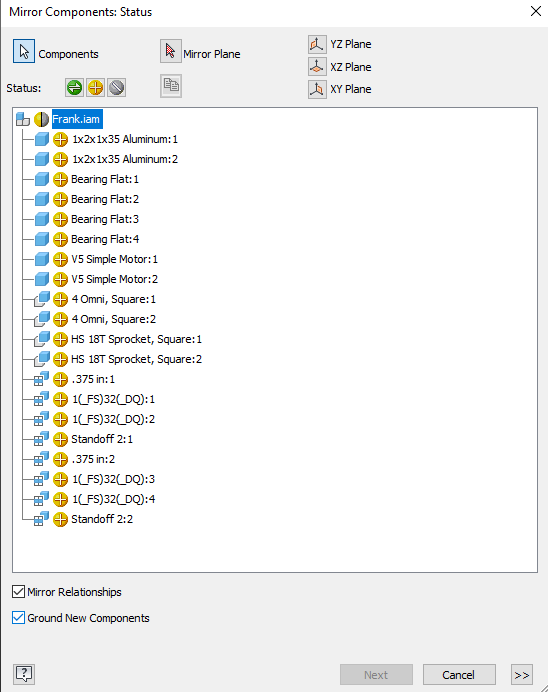Viewport: 548px width, 692px height.
Task: Activate the Components selection arrow button
Action: [24, 51]
